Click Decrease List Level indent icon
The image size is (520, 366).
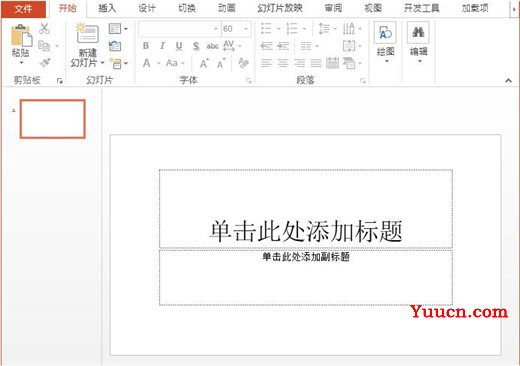266,46
